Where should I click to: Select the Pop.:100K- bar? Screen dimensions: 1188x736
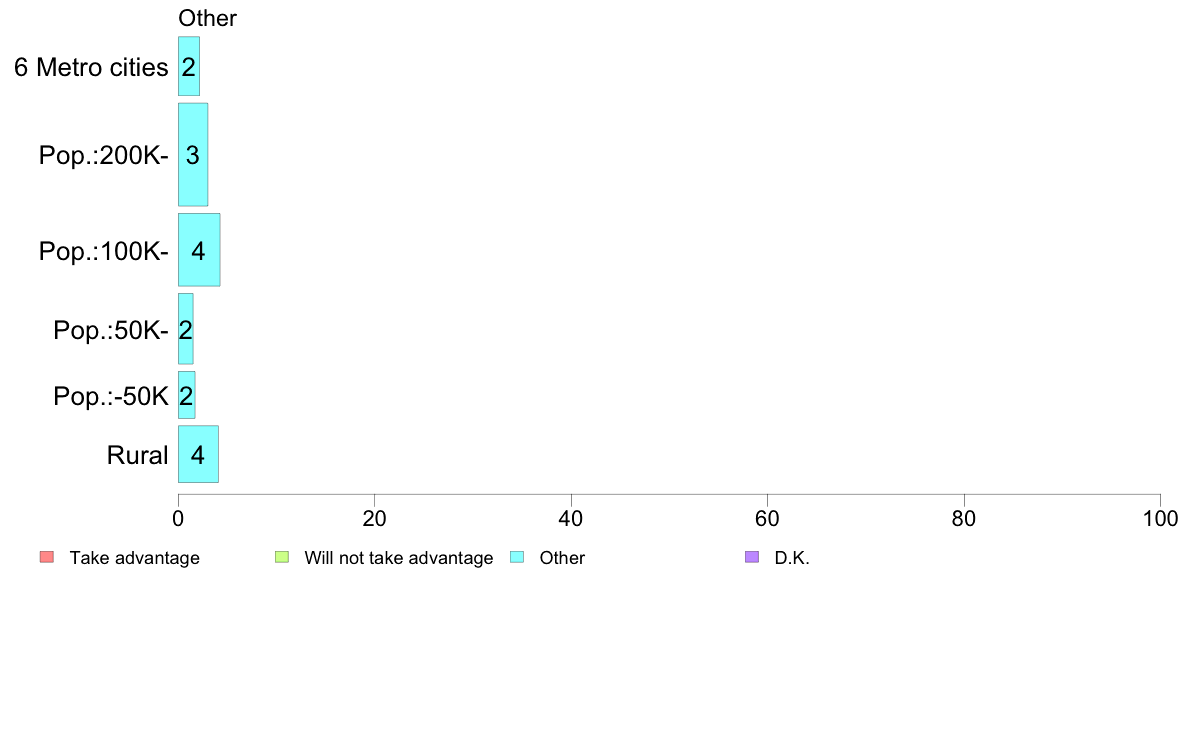[x=199, y=250]
